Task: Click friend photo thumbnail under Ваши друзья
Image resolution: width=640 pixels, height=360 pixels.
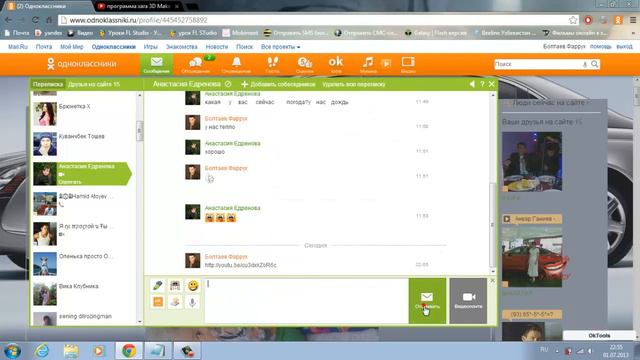Action: click(531, 161)
